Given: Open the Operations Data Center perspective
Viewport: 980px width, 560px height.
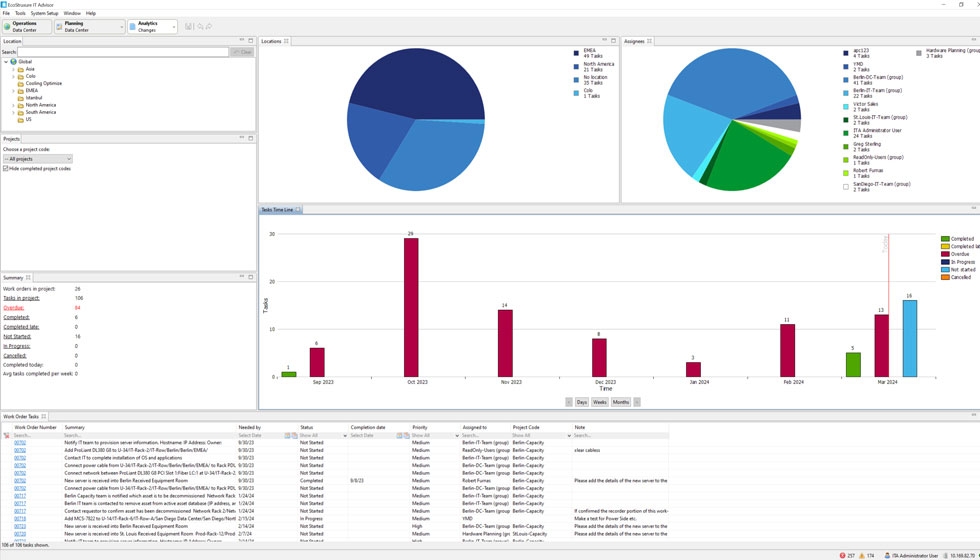Looking at the screenshot, I should tap(7, 27).
